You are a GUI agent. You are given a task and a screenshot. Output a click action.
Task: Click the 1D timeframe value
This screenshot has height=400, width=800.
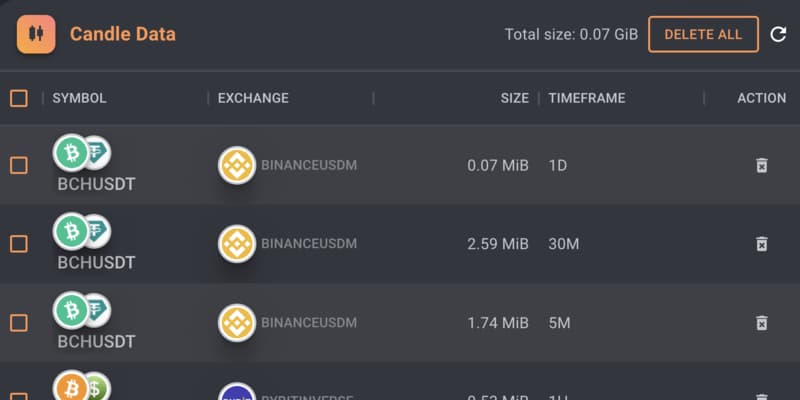pyautogui.click(x=558, y=166)
